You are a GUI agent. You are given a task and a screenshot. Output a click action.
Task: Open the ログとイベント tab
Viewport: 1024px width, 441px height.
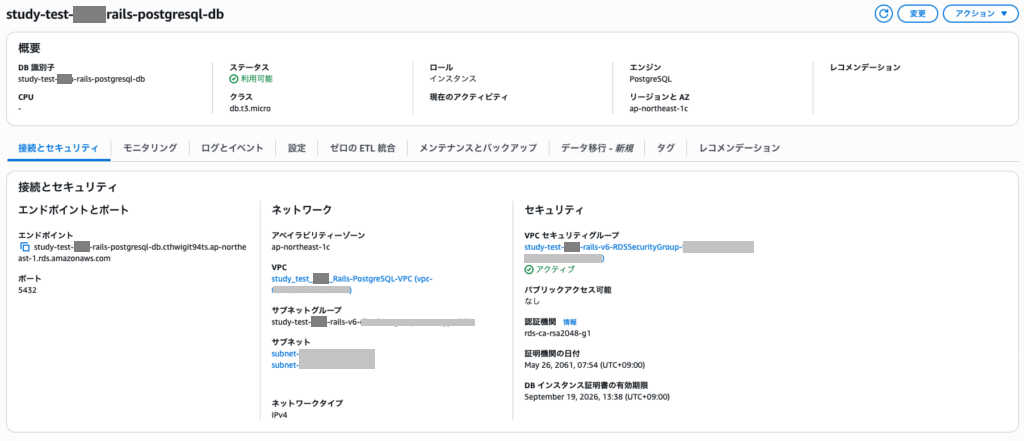(x=232, y=148)
